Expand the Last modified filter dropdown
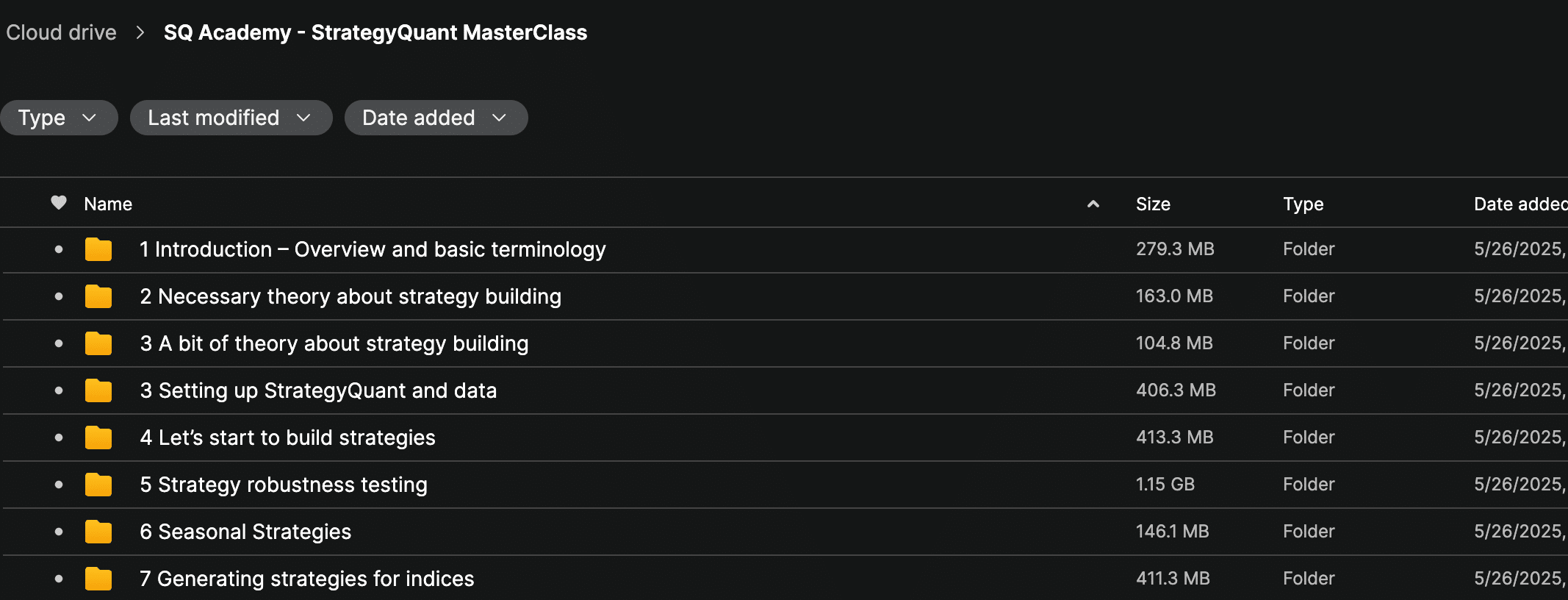Image resolution: width=1568 pixels, height=600 pixels. pos(231,118)
